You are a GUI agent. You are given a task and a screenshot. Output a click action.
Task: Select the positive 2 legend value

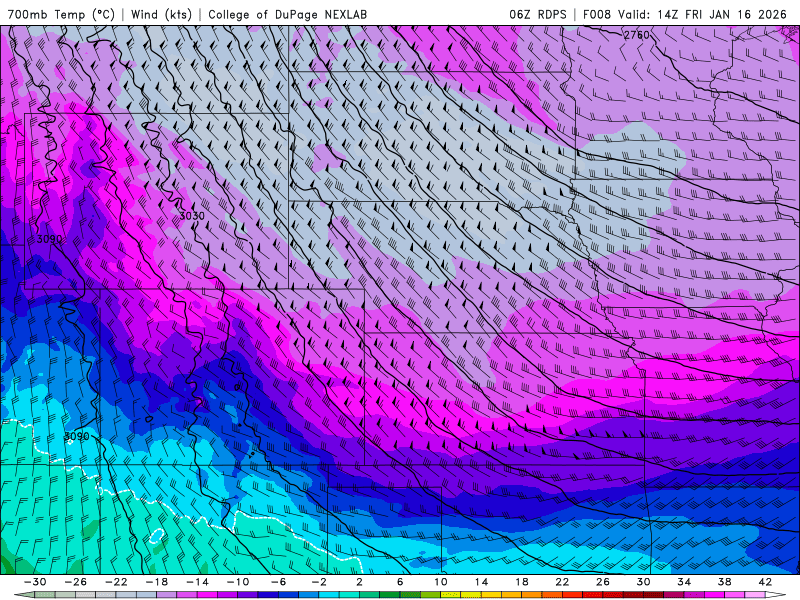pyautogui.click(x=359, y=582)
